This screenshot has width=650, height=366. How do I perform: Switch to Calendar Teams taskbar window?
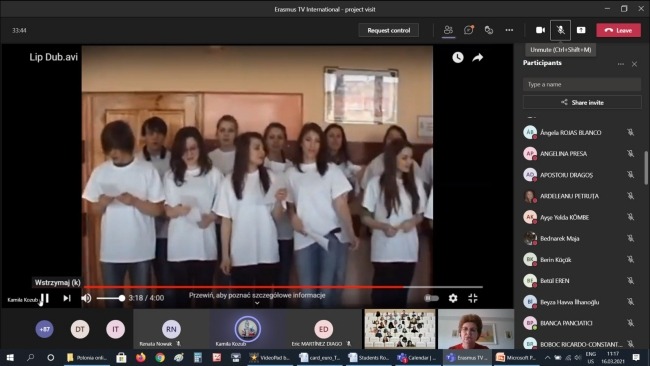click(418, 357)
